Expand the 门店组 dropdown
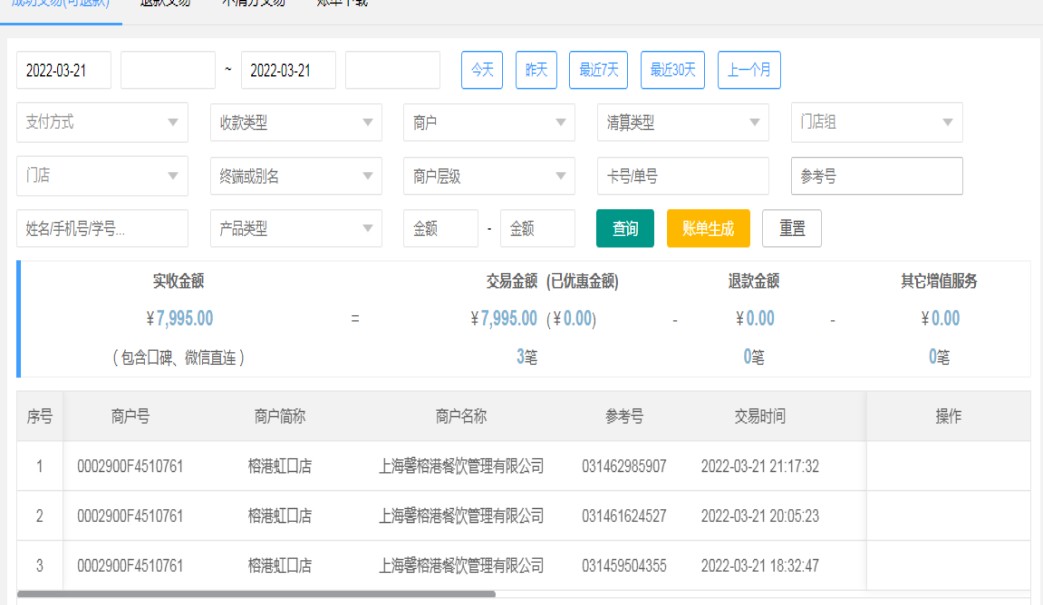 (876, 123)
